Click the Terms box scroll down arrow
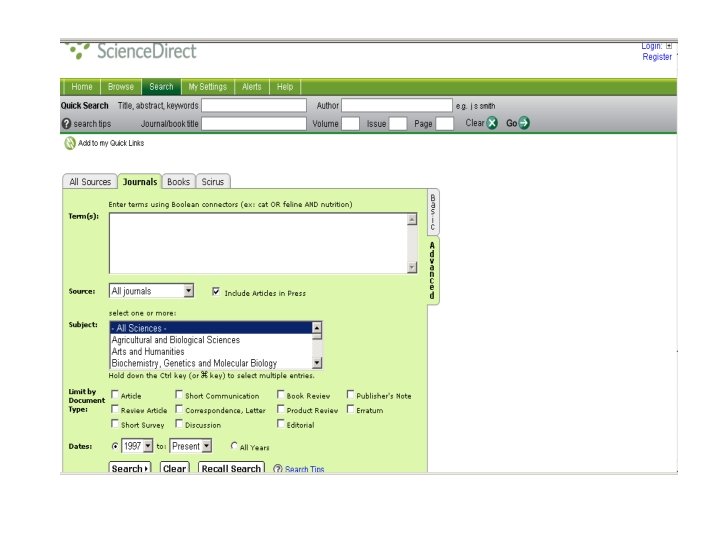Screen dimensions: 720x540 click(412, 267)
